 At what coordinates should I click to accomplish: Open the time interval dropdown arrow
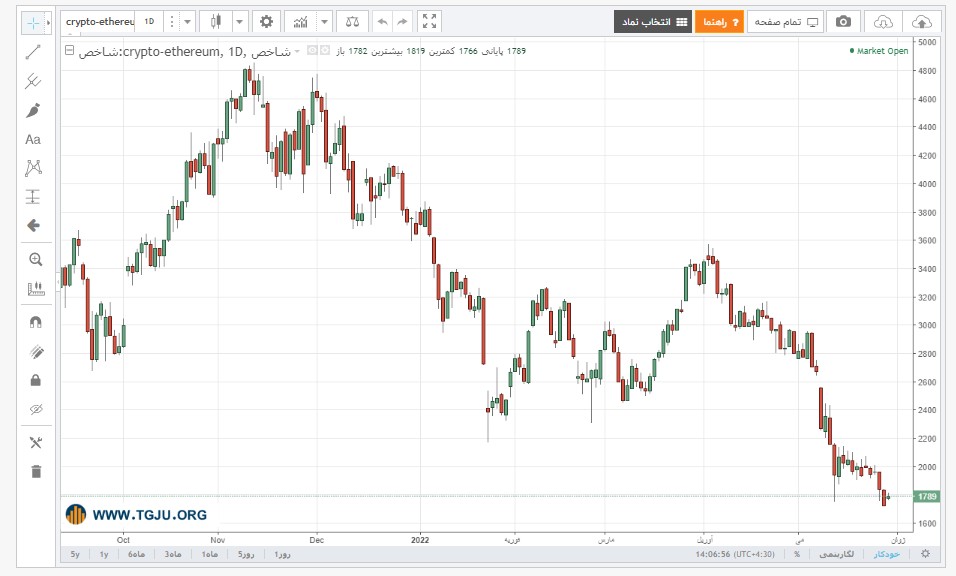(188, 22)
